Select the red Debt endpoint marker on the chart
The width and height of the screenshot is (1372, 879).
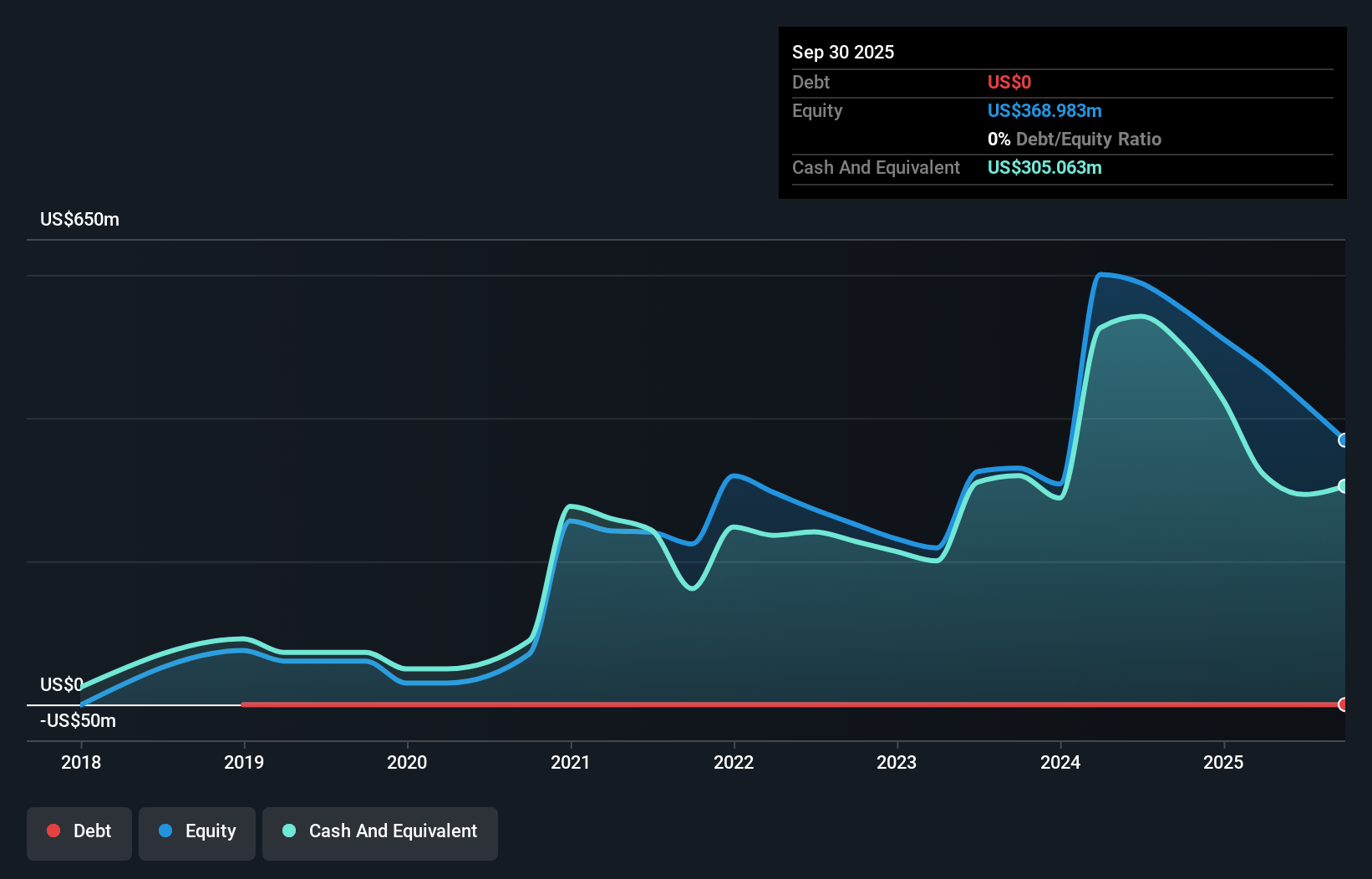(1344, 704)
